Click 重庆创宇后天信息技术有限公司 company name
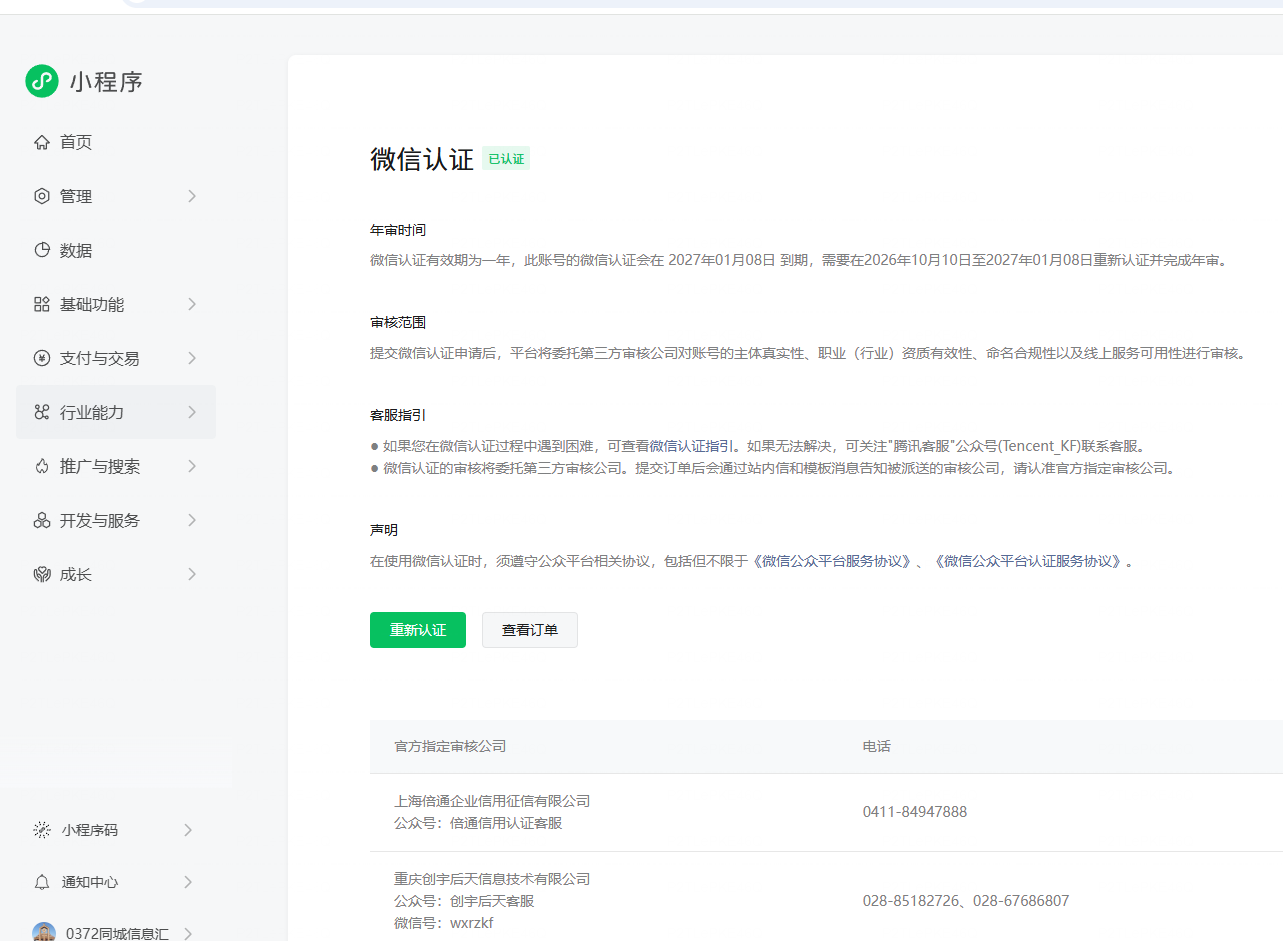Screen dimensions: 1283x941 click(492, 879)
